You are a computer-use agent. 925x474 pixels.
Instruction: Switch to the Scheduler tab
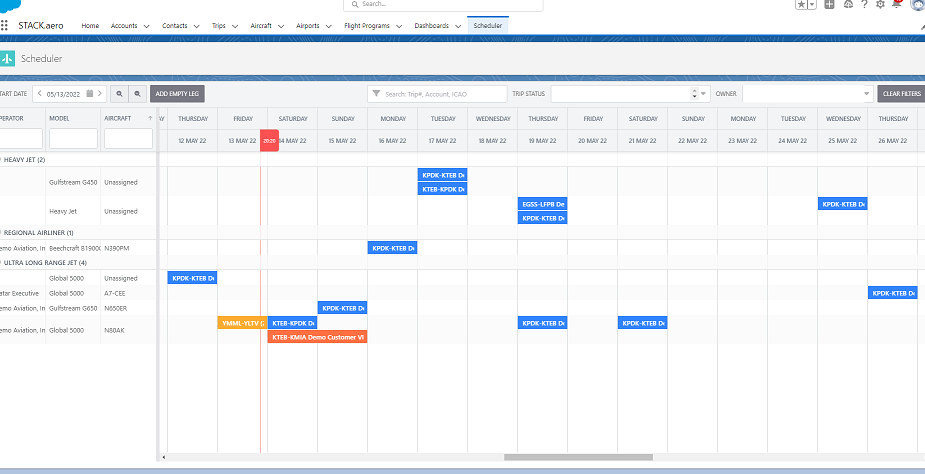tap(488, 25)
